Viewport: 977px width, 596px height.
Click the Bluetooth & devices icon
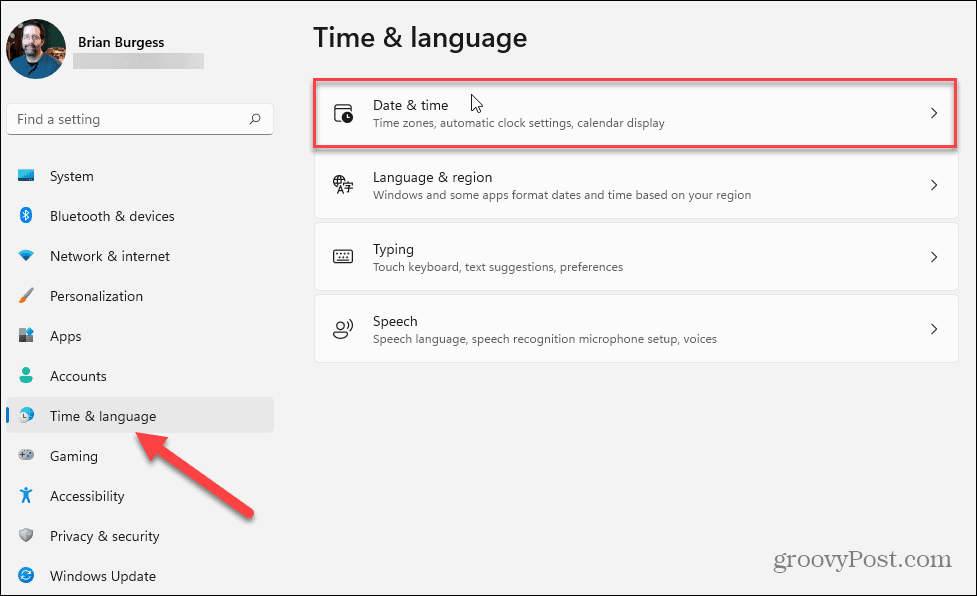tap(27, 216)
